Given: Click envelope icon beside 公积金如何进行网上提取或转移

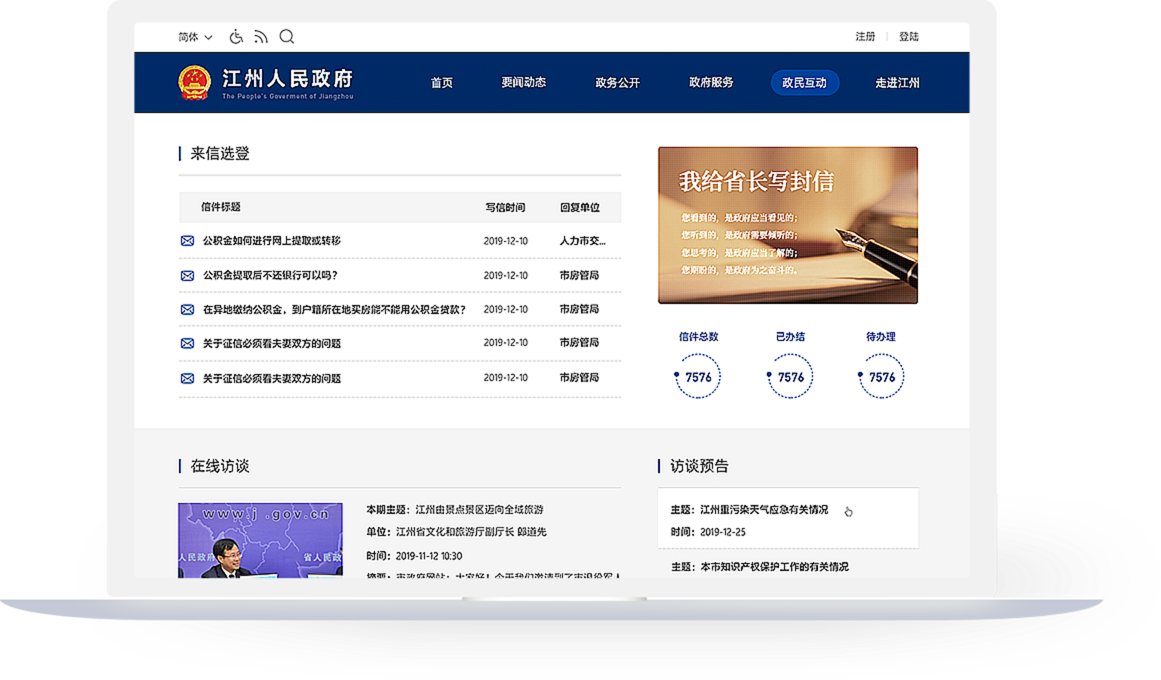Looking at the screenshot, I should pyautogui.click(x=187, y=241).
